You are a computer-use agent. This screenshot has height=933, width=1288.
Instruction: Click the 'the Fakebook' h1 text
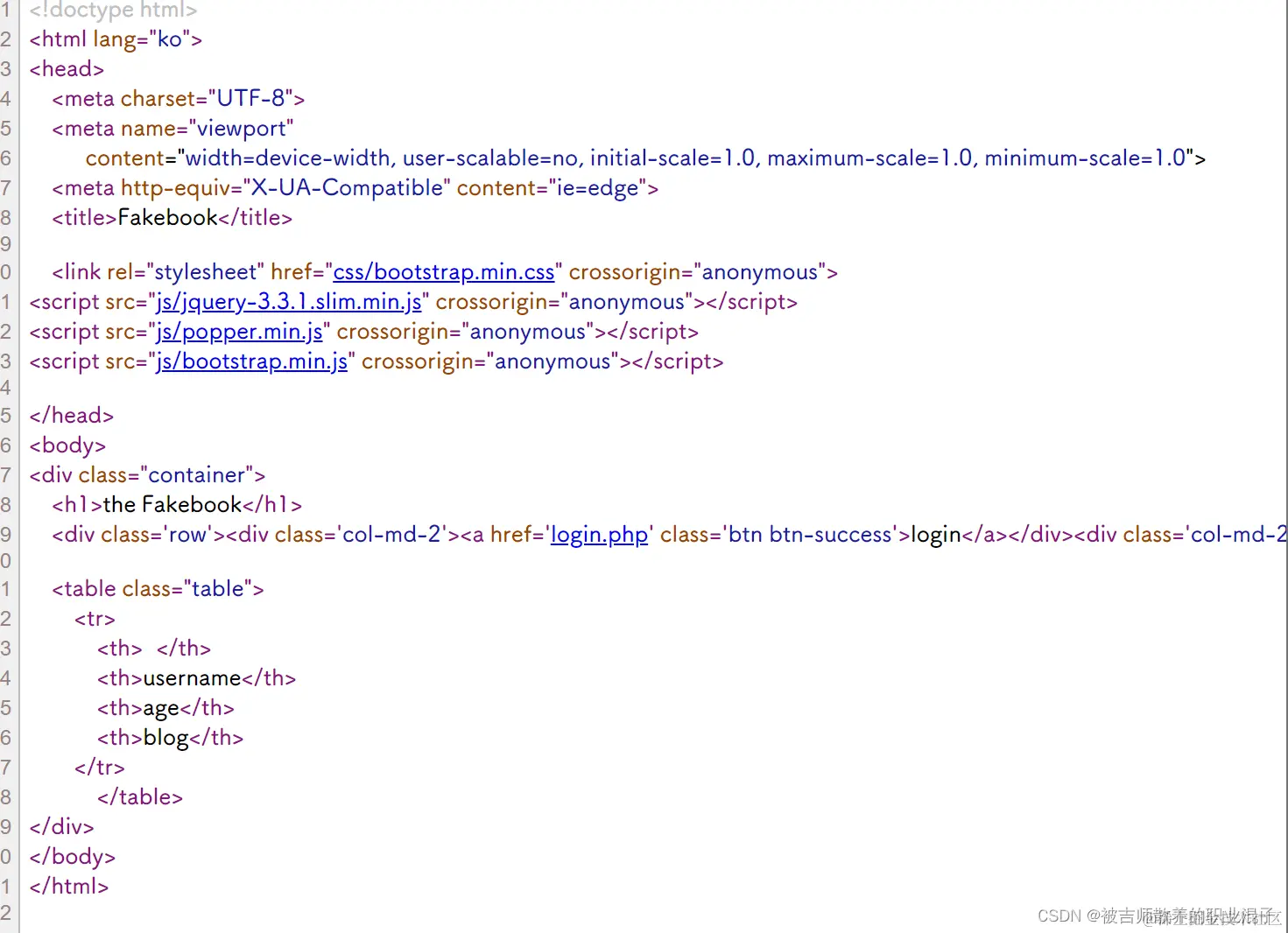tap(172, 505)
